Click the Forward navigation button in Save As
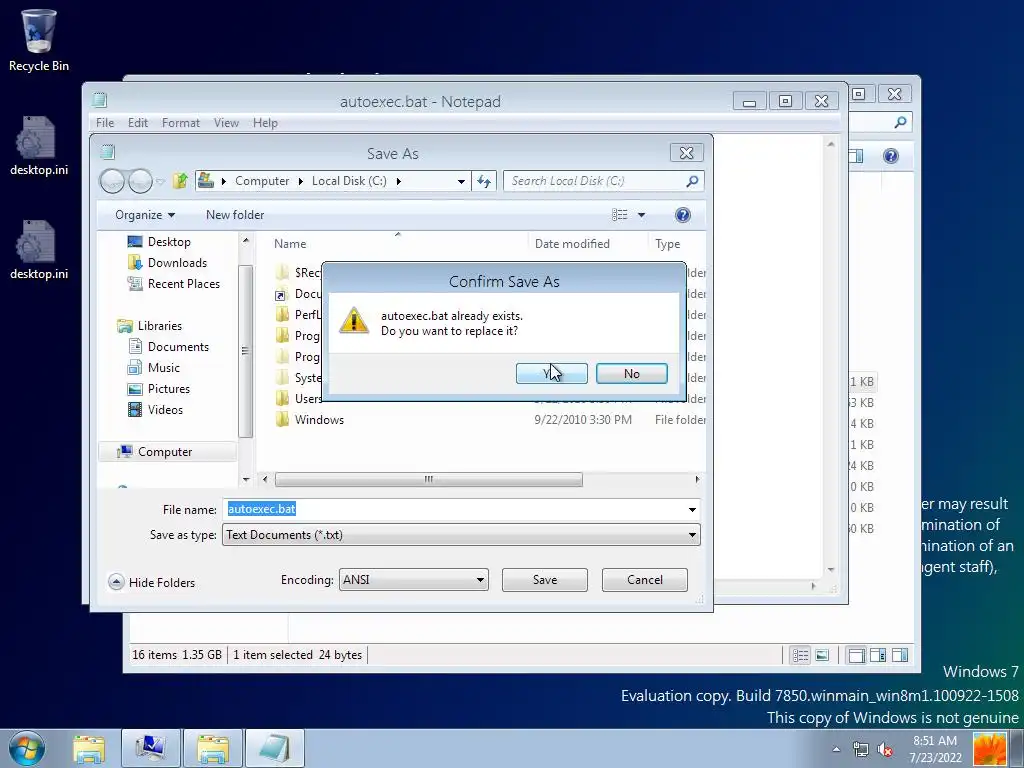 point(140,181)
